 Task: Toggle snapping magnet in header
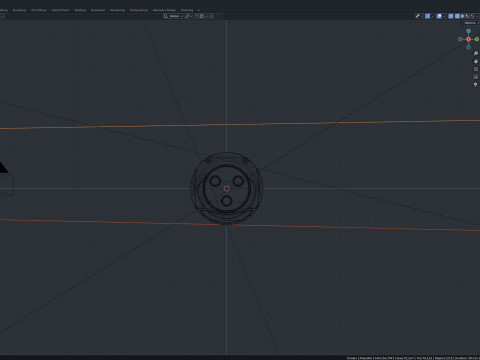coord(196,16)
